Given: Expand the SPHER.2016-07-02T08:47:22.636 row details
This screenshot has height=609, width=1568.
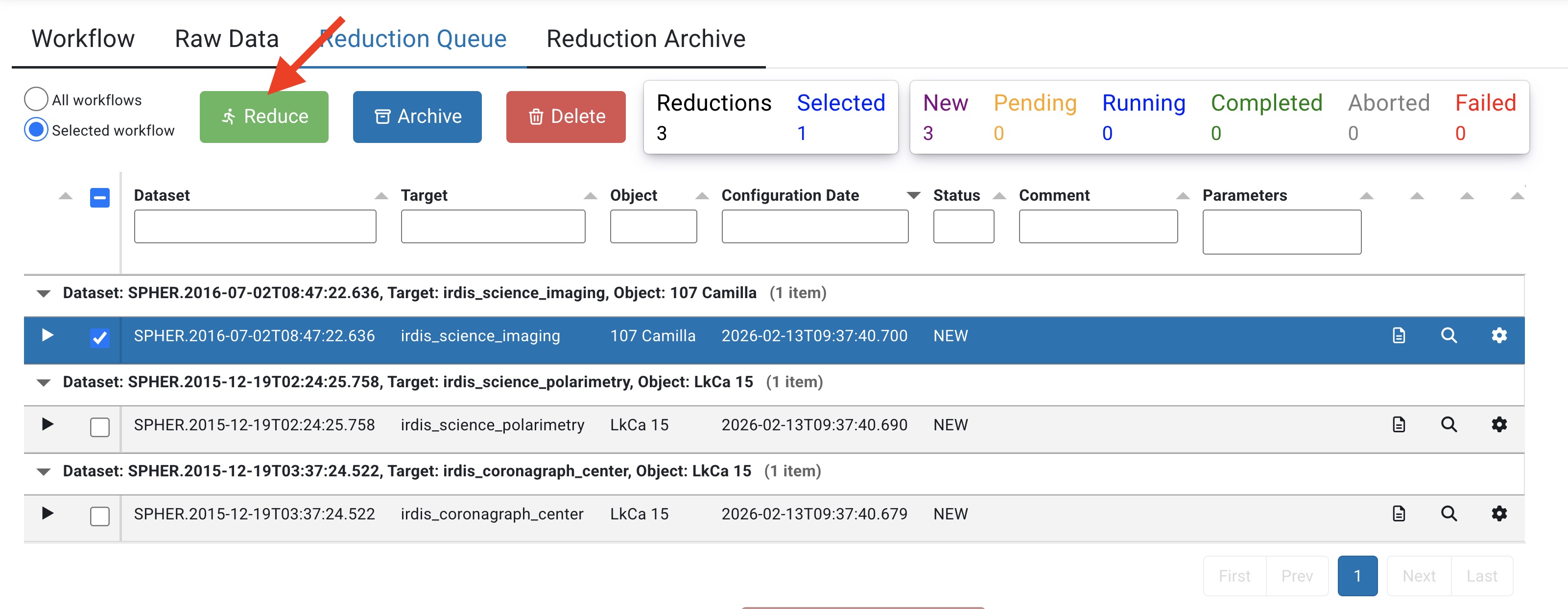Looking at the screenshot, I should pyautogui.click(x=48, y=335).
